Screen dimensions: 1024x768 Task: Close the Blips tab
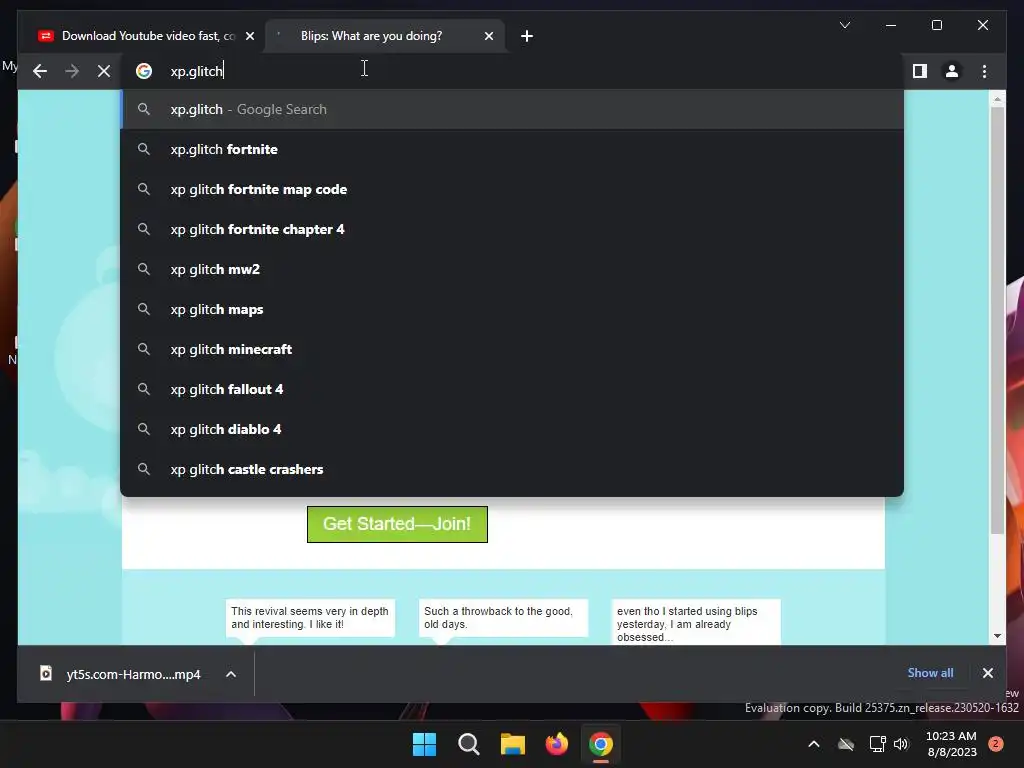[489, 37]
